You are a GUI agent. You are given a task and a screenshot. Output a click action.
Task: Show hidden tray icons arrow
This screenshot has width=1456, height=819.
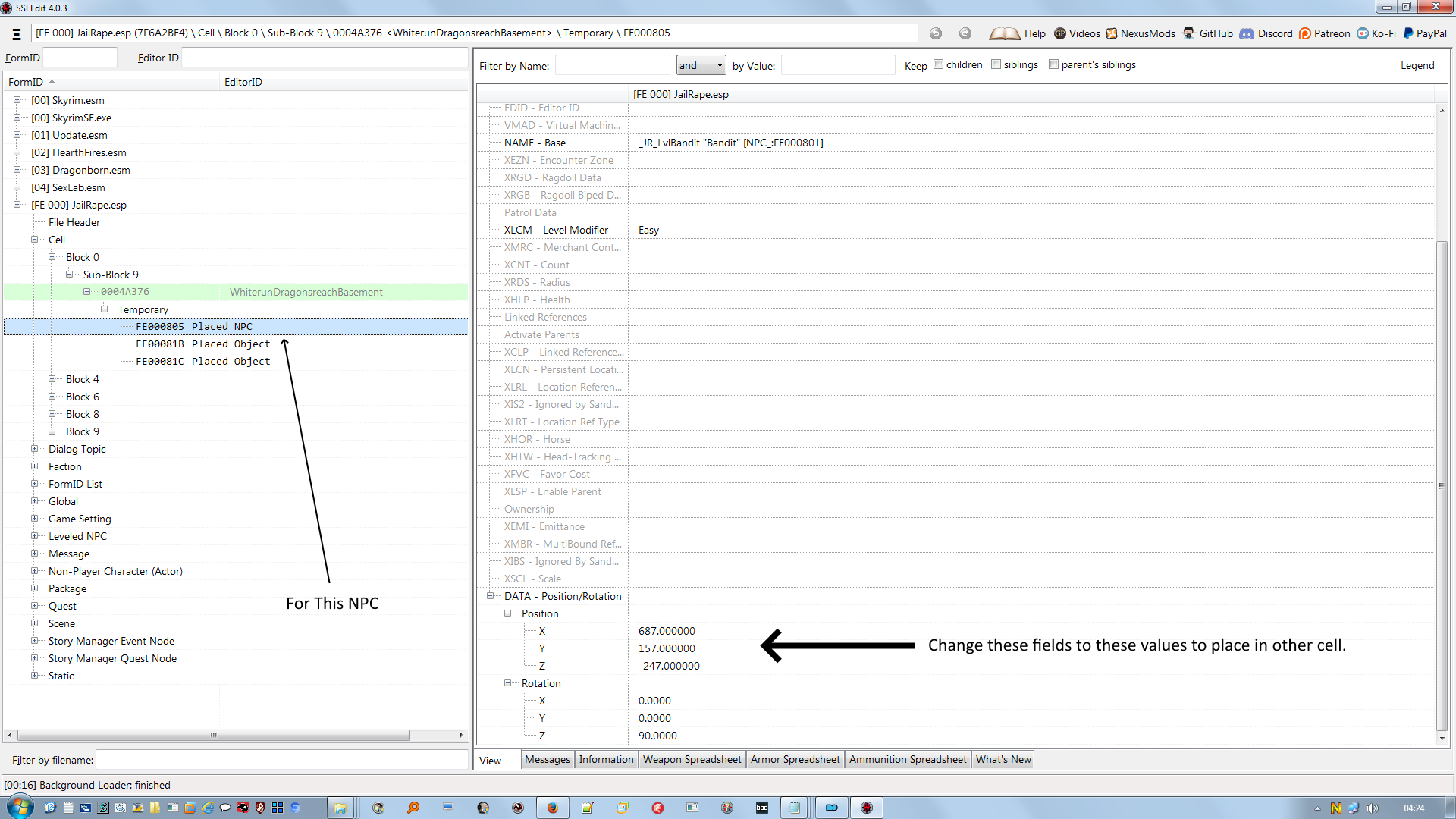1317,808
